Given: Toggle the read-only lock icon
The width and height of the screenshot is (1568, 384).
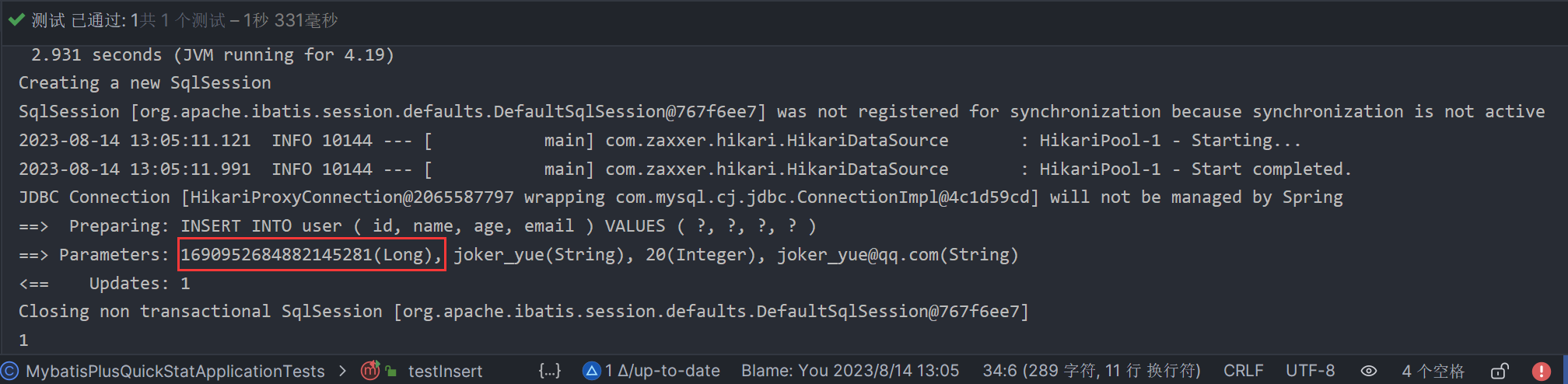Looking at the screenshot, I should tap(1500, 371).
